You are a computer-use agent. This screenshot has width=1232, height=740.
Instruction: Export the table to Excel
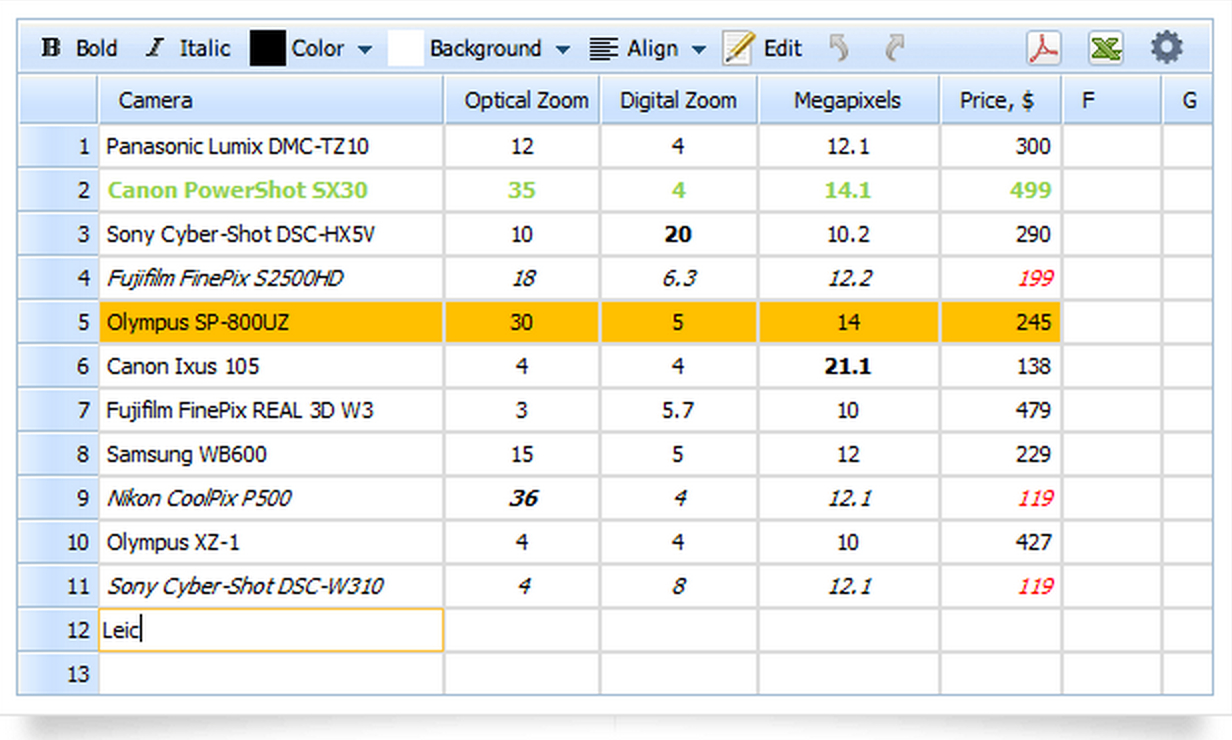pos(1106,48)
